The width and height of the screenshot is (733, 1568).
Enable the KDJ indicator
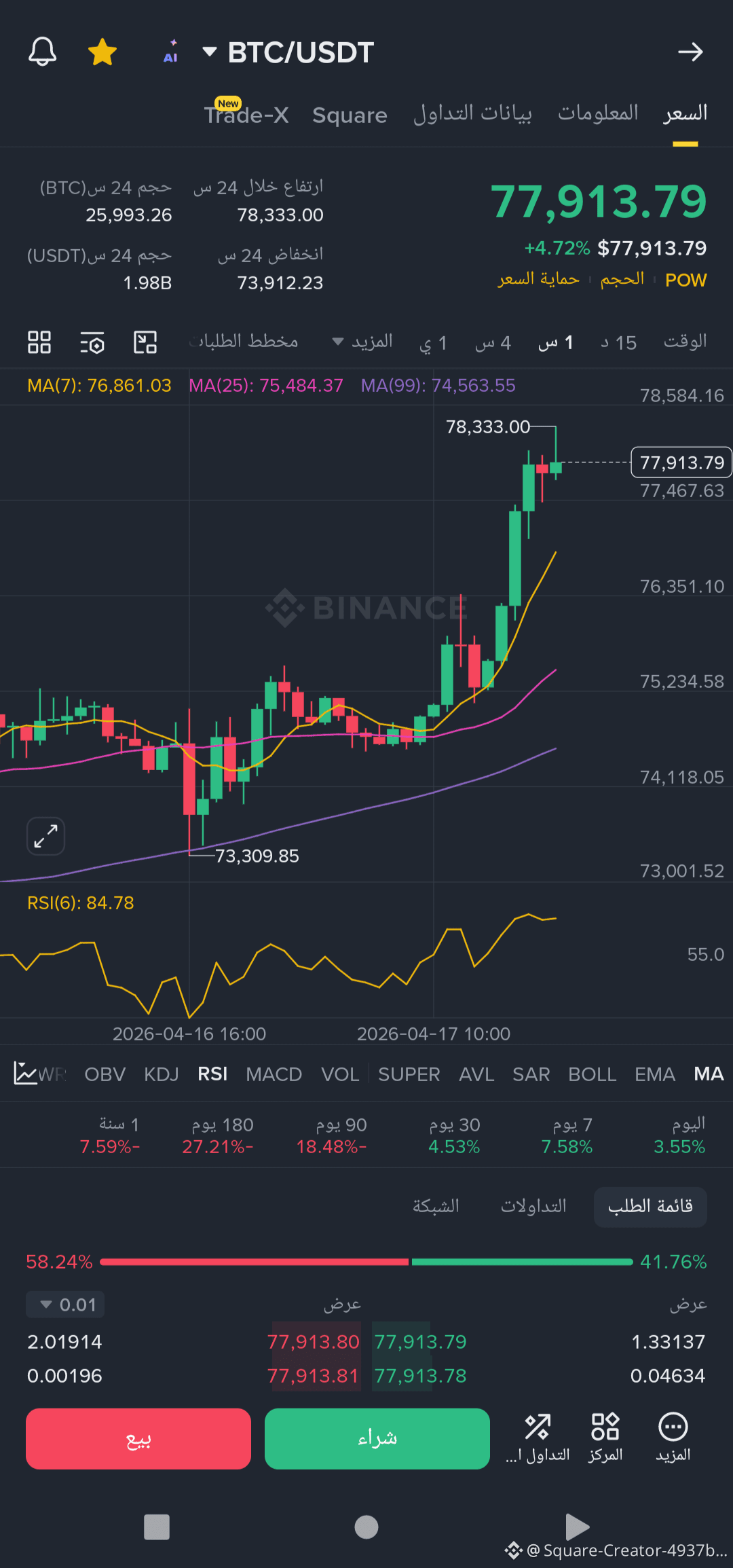pyautogui.click(x=162, y=1074)
